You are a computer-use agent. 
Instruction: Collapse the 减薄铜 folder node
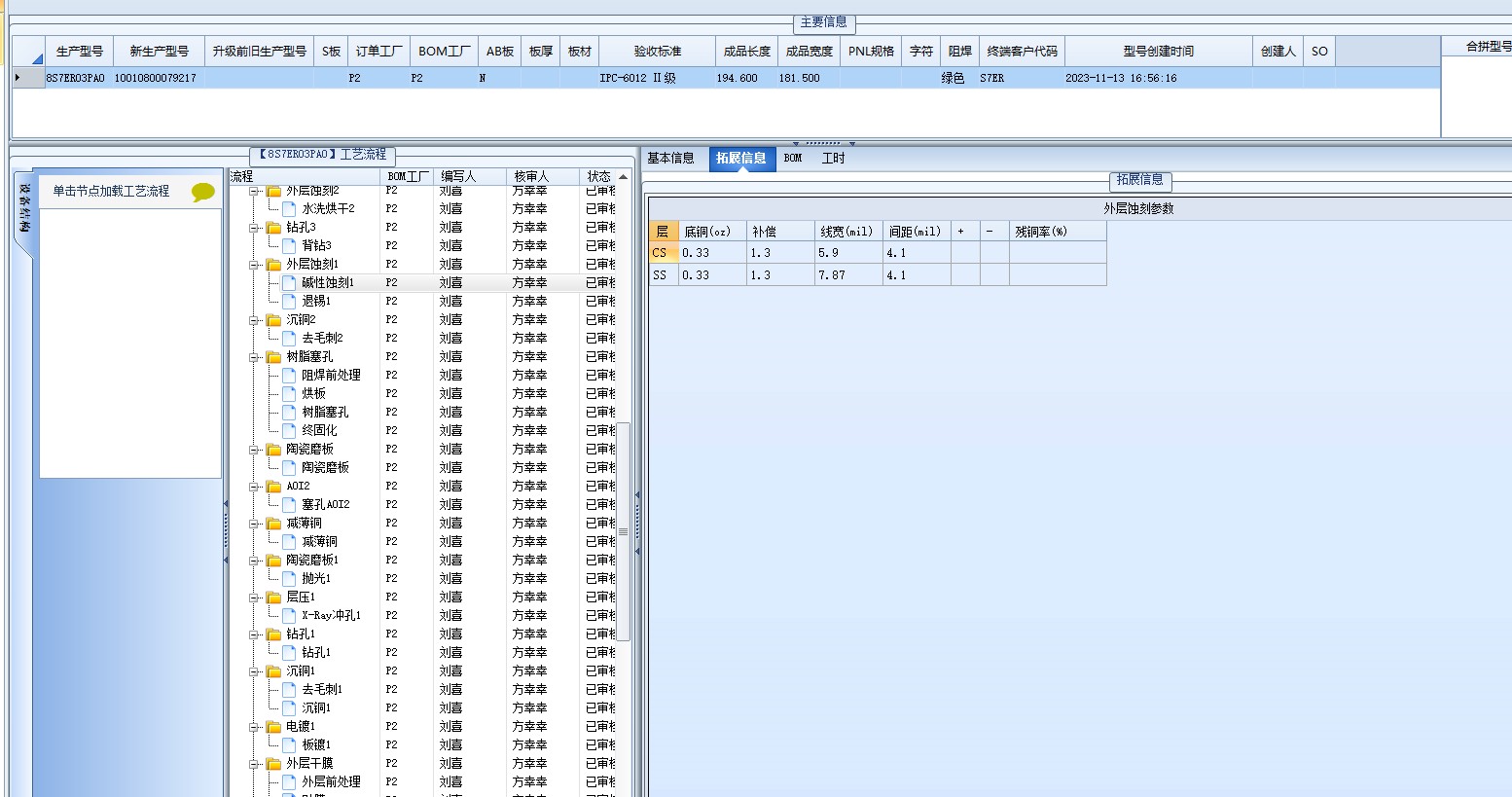(x=254, y=524)
